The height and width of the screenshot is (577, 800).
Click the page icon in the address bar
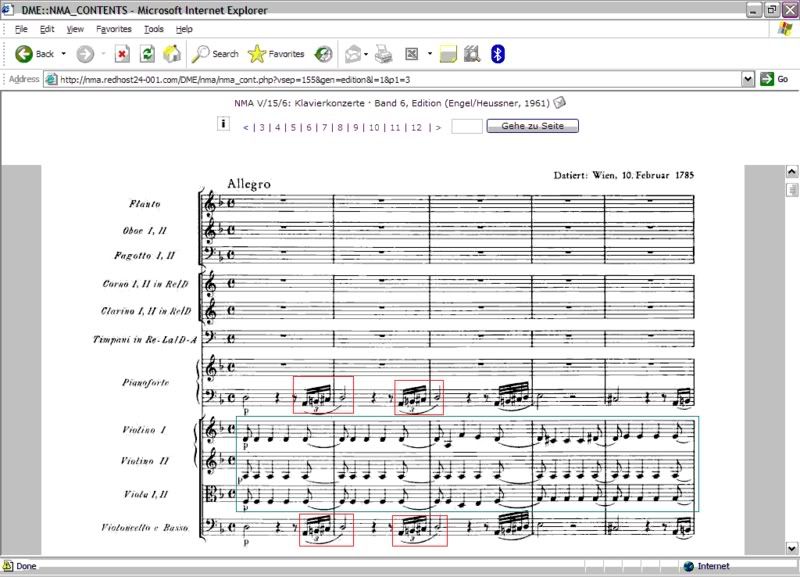51,80
